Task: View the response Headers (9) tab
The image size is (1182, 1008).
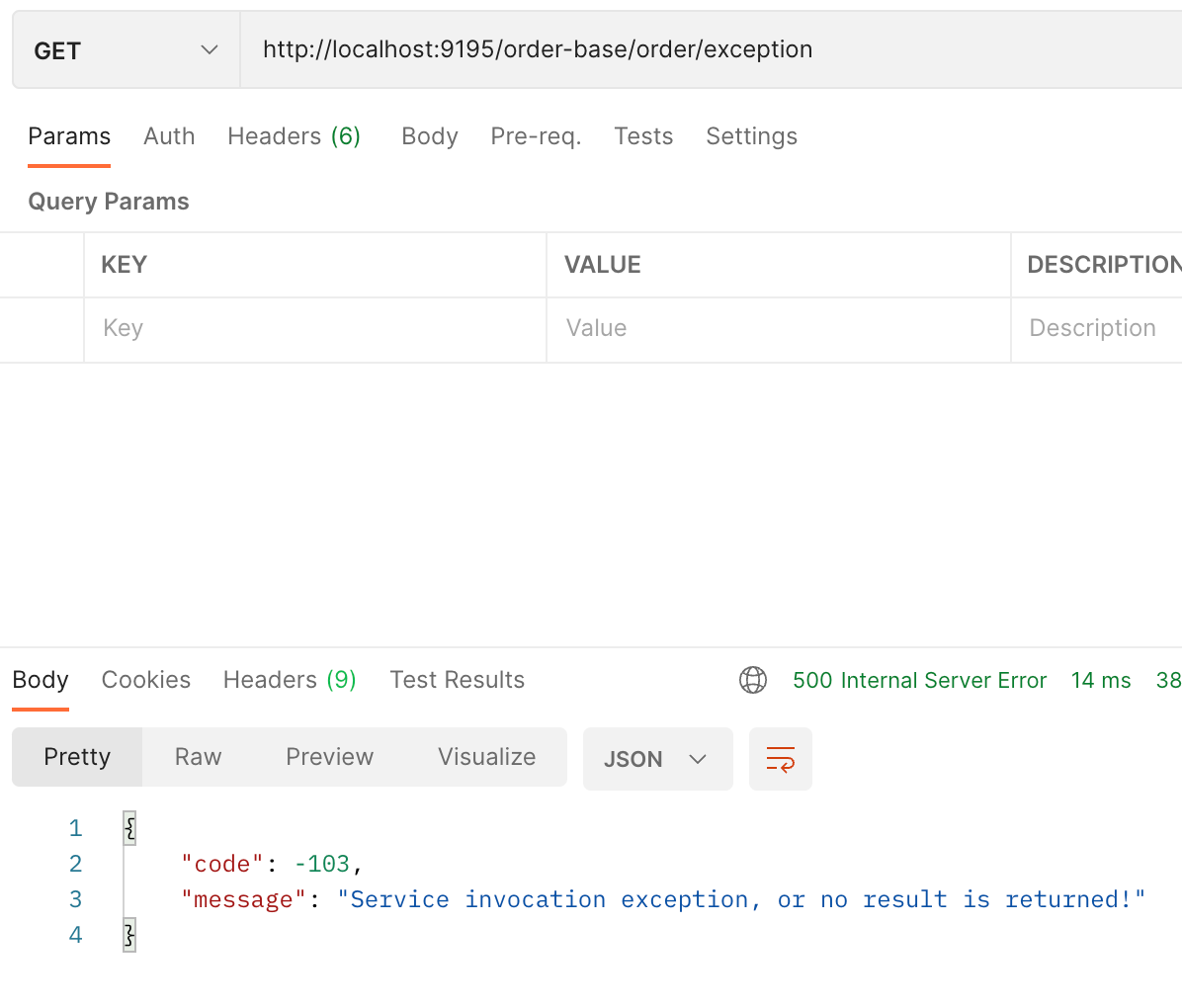Action: coord(290,680)
